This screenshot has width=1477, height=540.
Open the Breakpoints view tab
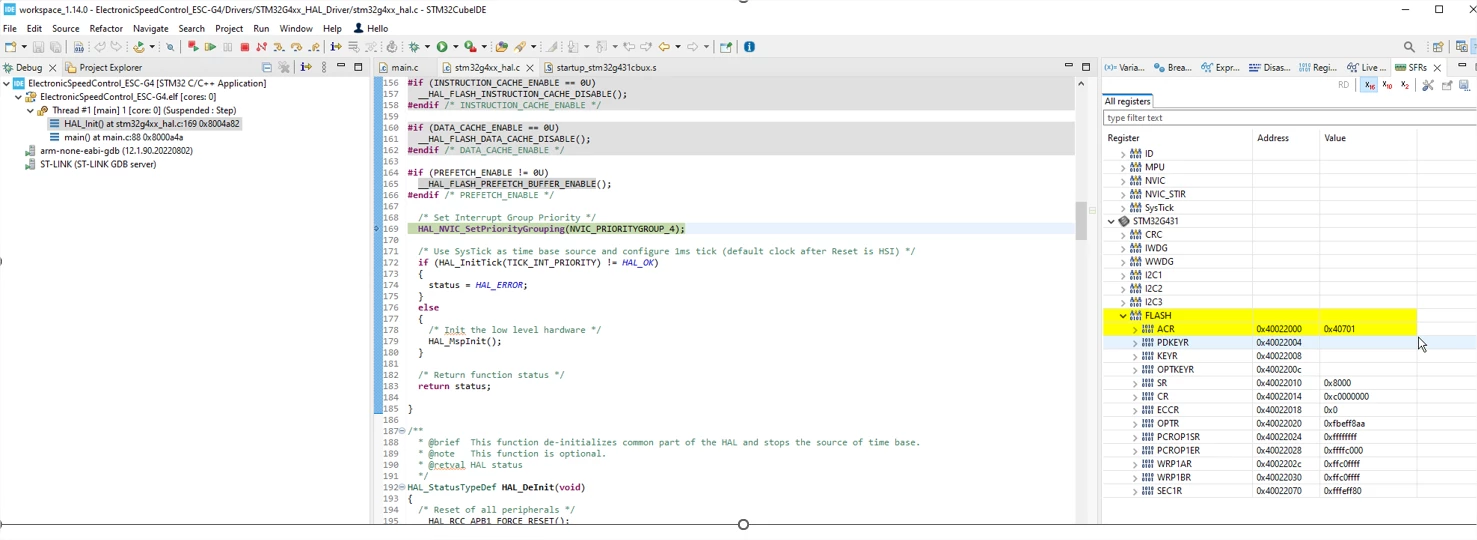pos(1172,67)
